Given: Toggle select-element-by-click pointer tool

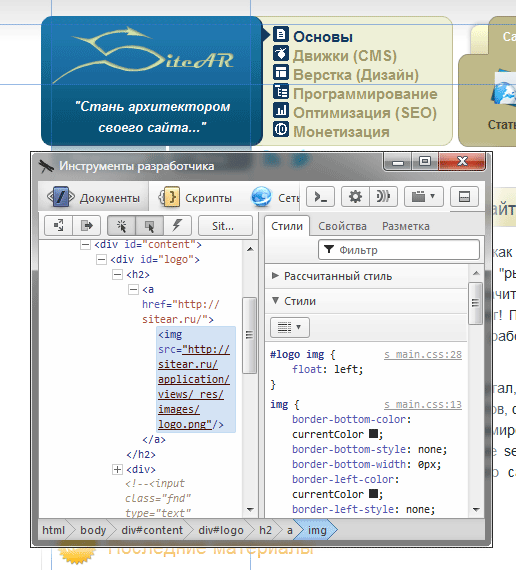Looking at the screenshot, I should [x=121, y=226].
